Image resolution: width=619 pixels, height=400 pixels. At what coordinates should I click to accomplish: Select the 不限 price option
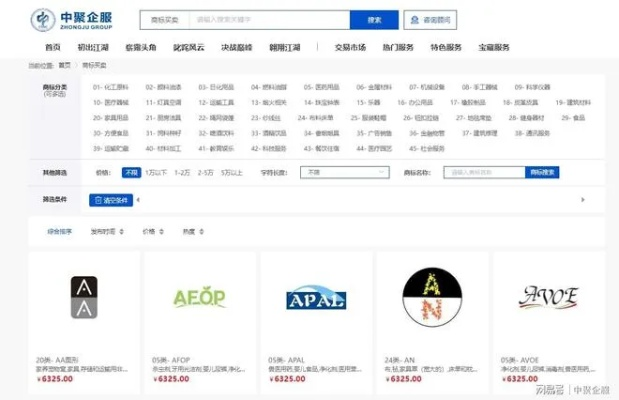point(131,173)
